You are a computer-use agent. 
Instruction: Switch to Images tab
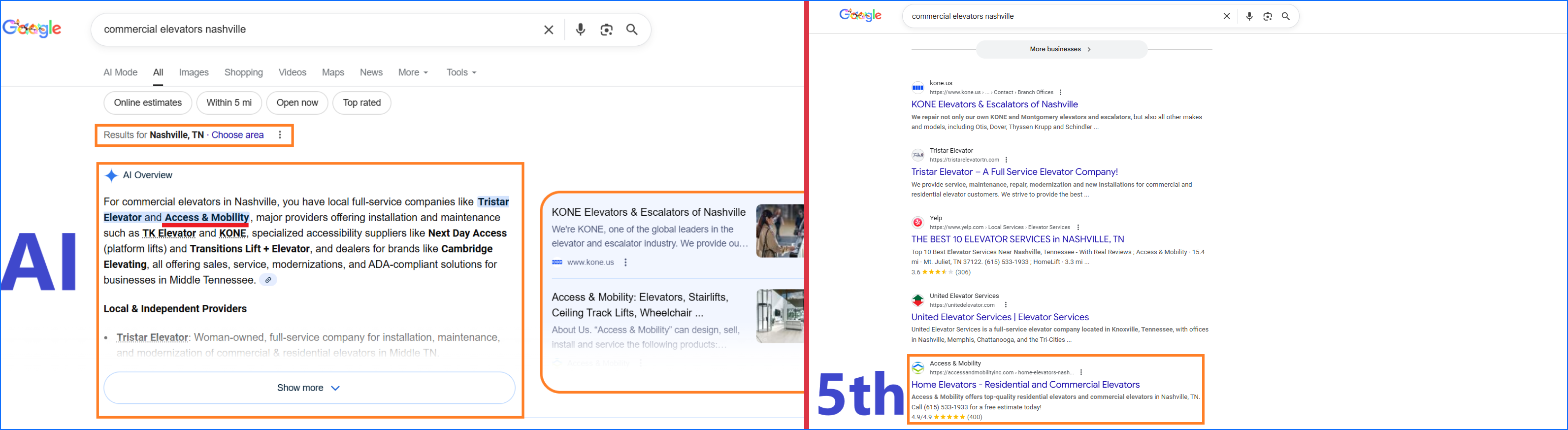194,72
